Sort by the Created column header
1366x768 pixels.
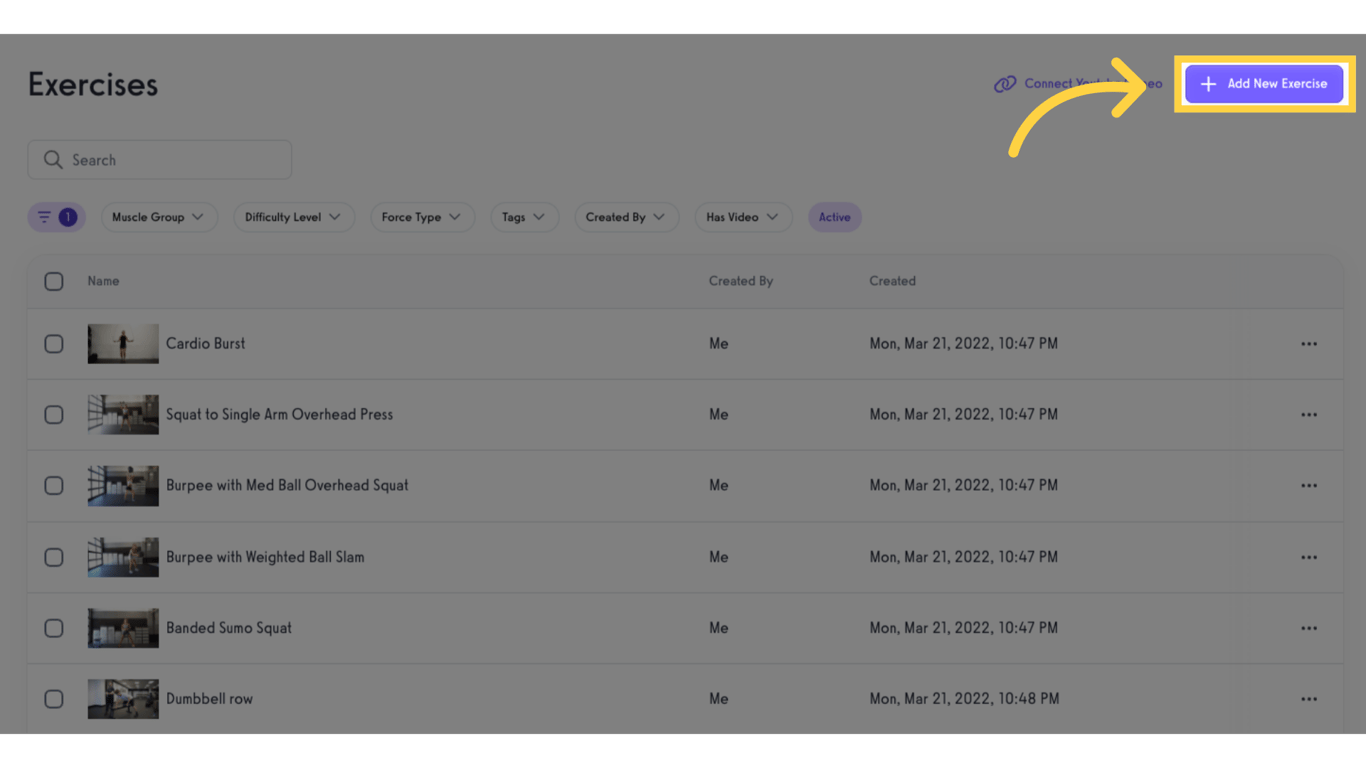(x=892, y=281)
